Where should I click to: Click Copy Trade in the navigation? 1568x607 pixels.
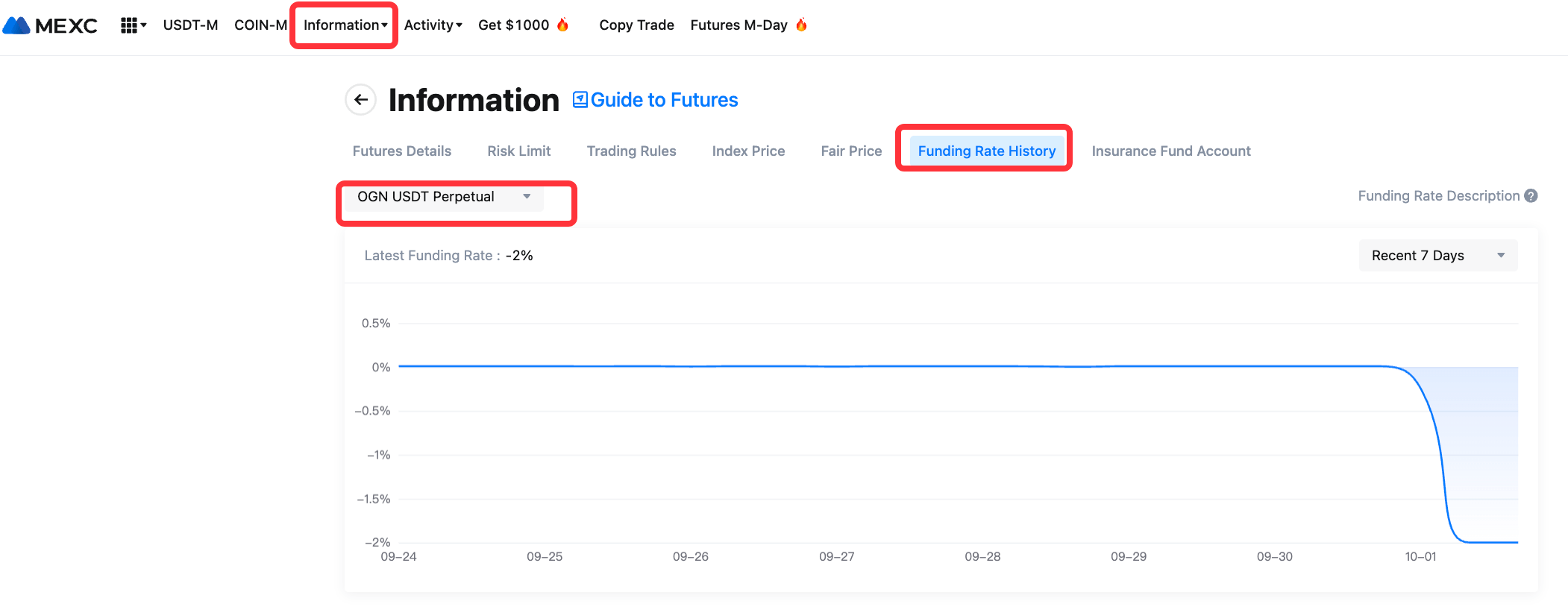[636, 25]
